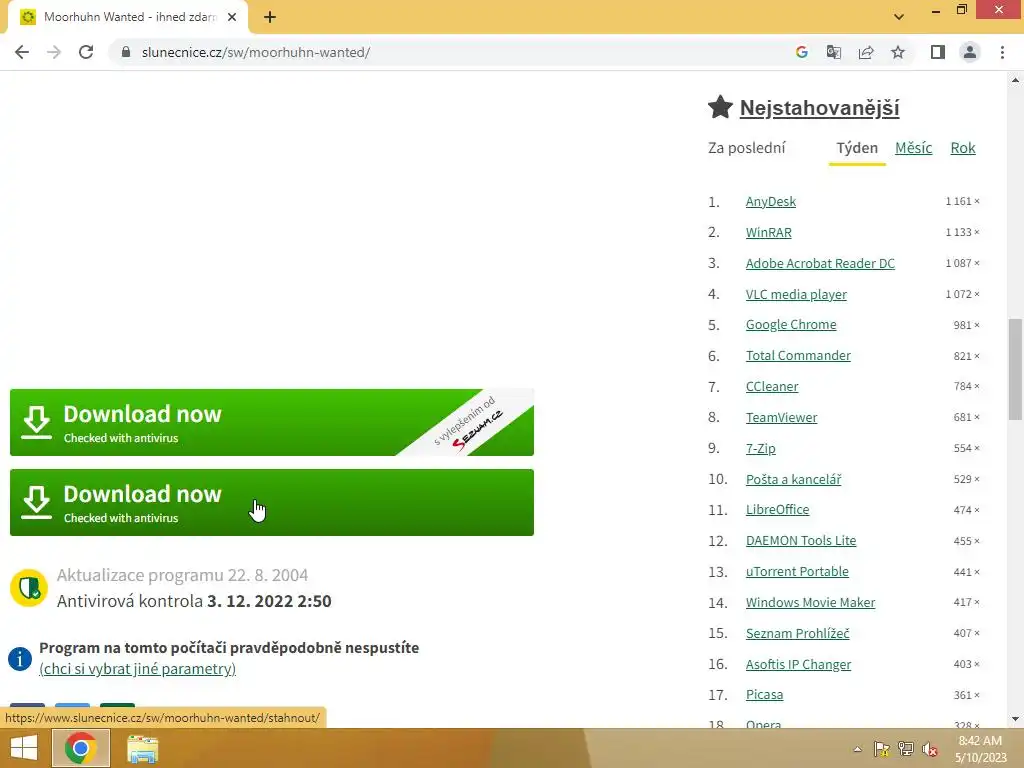Viewport: 1024px width, 768px height.
Task: Expand the tab search dropdown arrow
Action: (899, 17)
